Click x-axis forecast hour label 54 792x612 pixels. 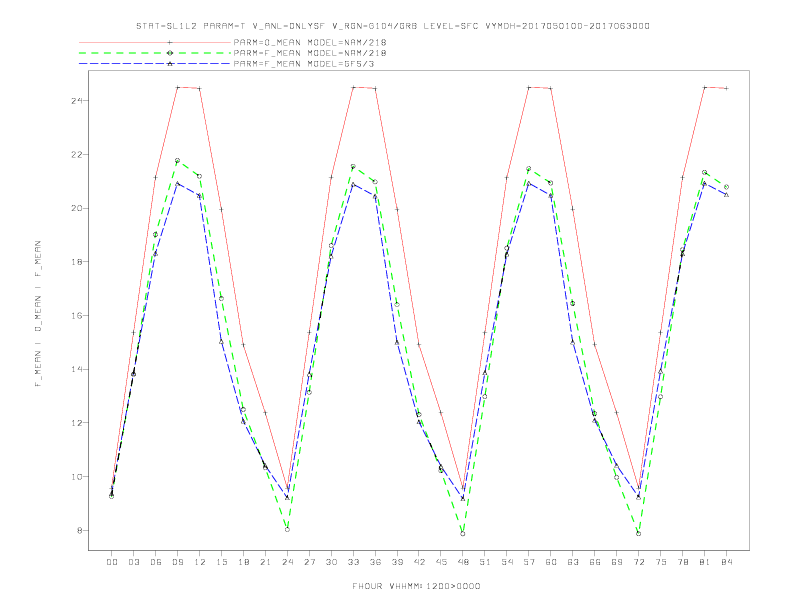click(507, 562)
